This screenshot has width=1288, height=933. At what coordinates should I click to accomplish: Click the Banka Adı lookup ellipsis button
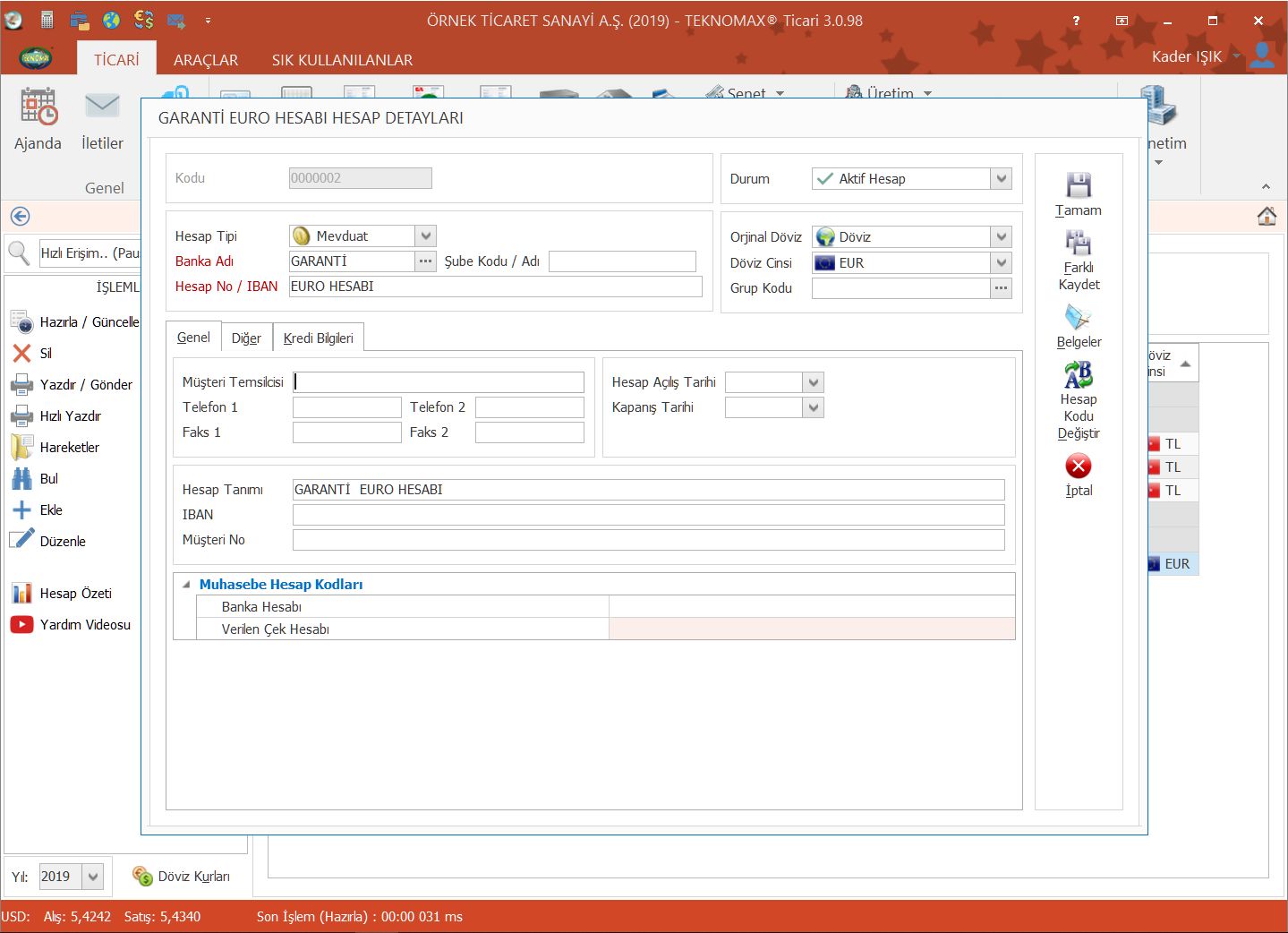click(425, 261)
